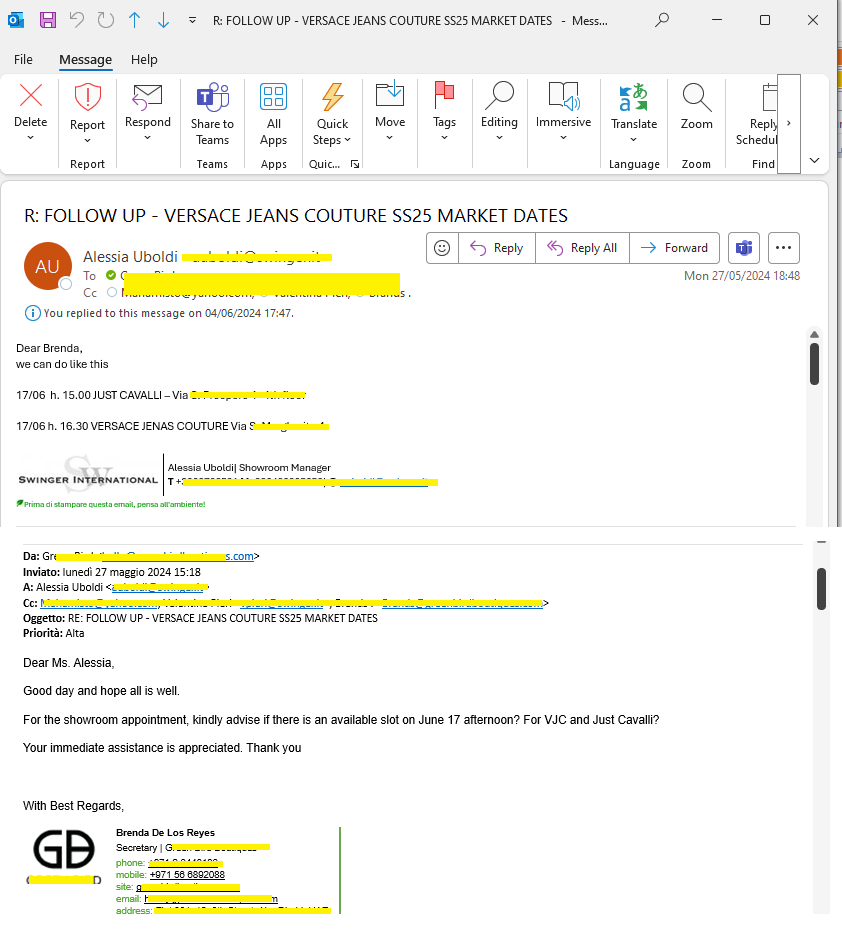
Task: Click Swinger International logo in signature
Action: (x=88, y=476)
